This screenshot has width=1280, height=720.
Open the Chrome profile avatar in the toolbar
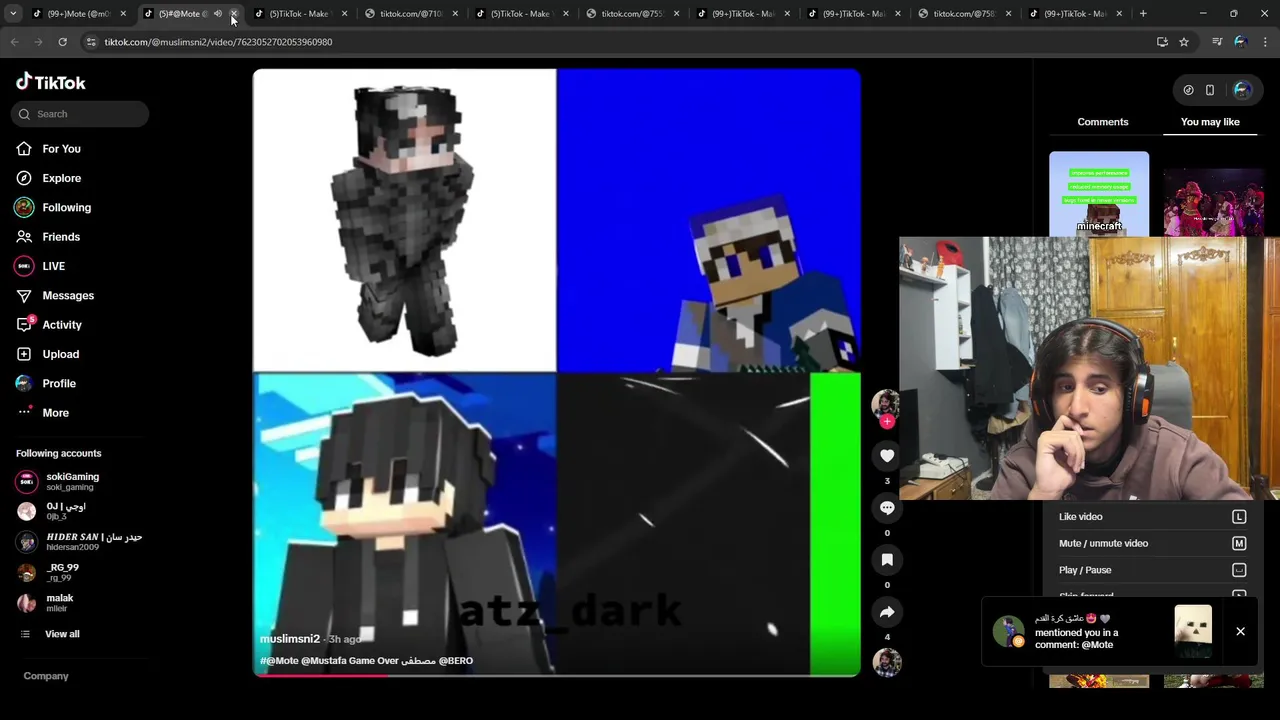pos(1241,42)
